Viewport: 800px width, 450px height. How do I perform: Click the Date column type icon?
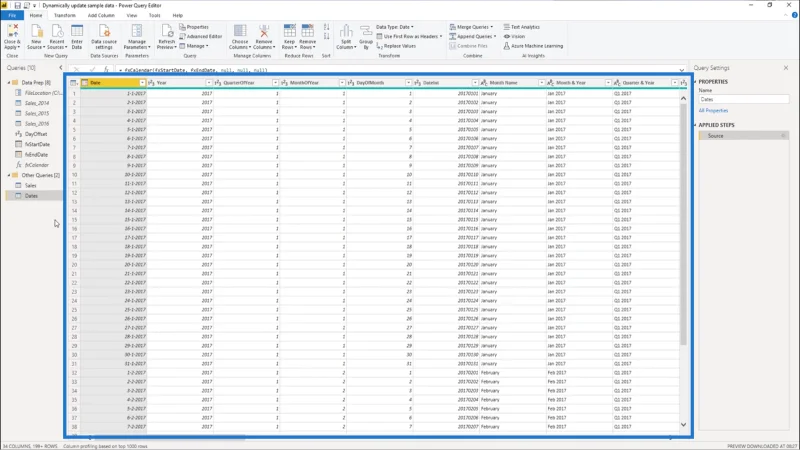click(x=85, y=83)
